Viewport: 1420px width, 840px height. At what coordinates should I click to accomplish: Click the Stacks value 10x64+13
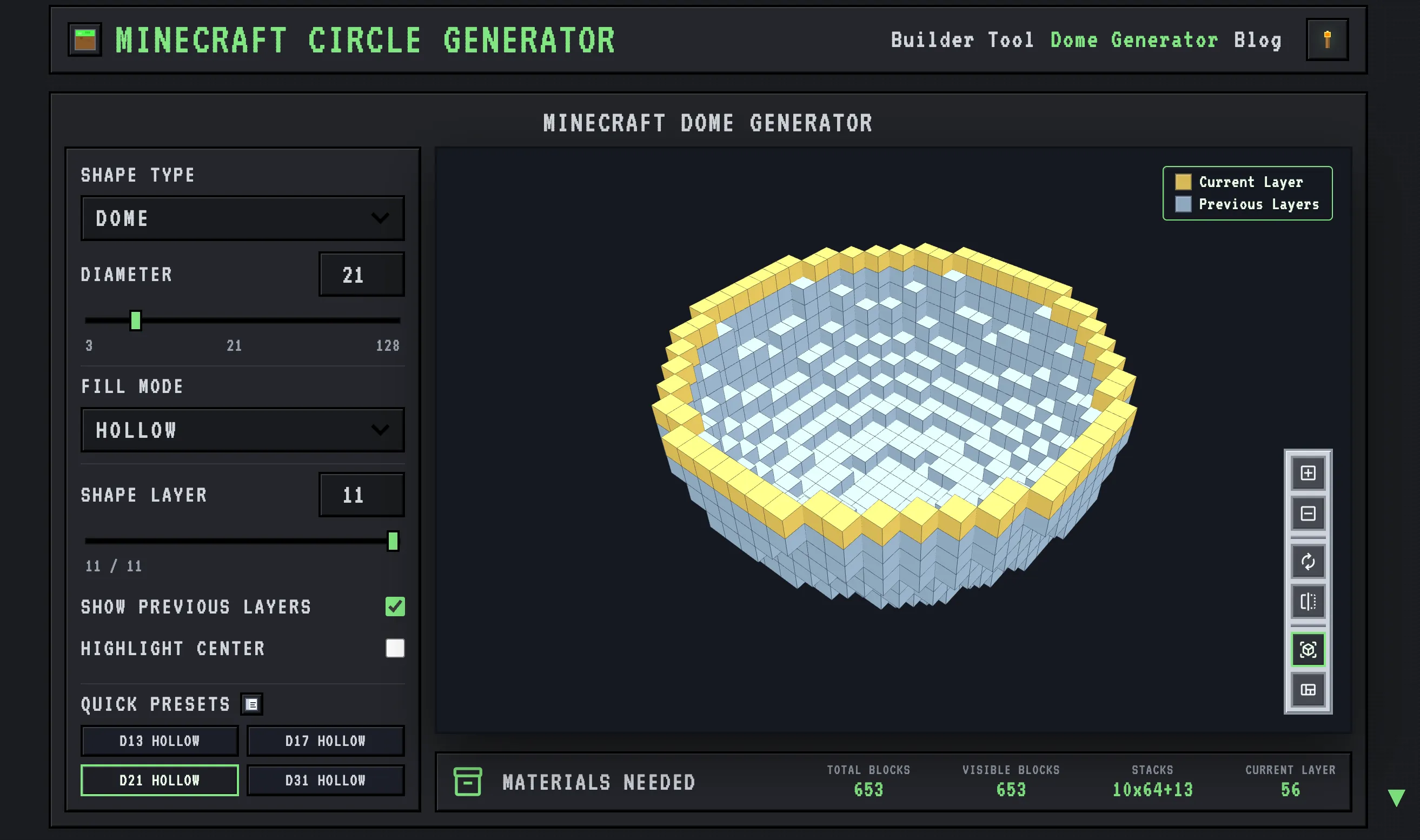1153,790
